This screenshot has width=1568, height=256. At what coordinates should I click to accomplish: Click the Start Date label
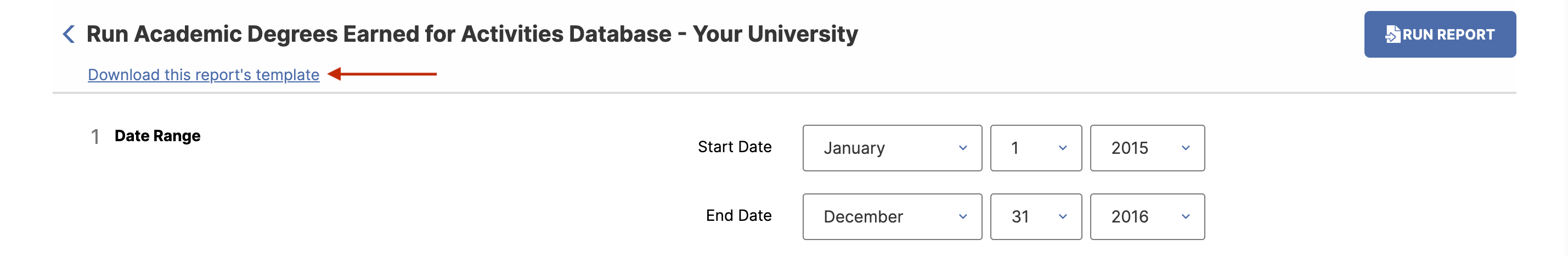click(x=734, y=147)
